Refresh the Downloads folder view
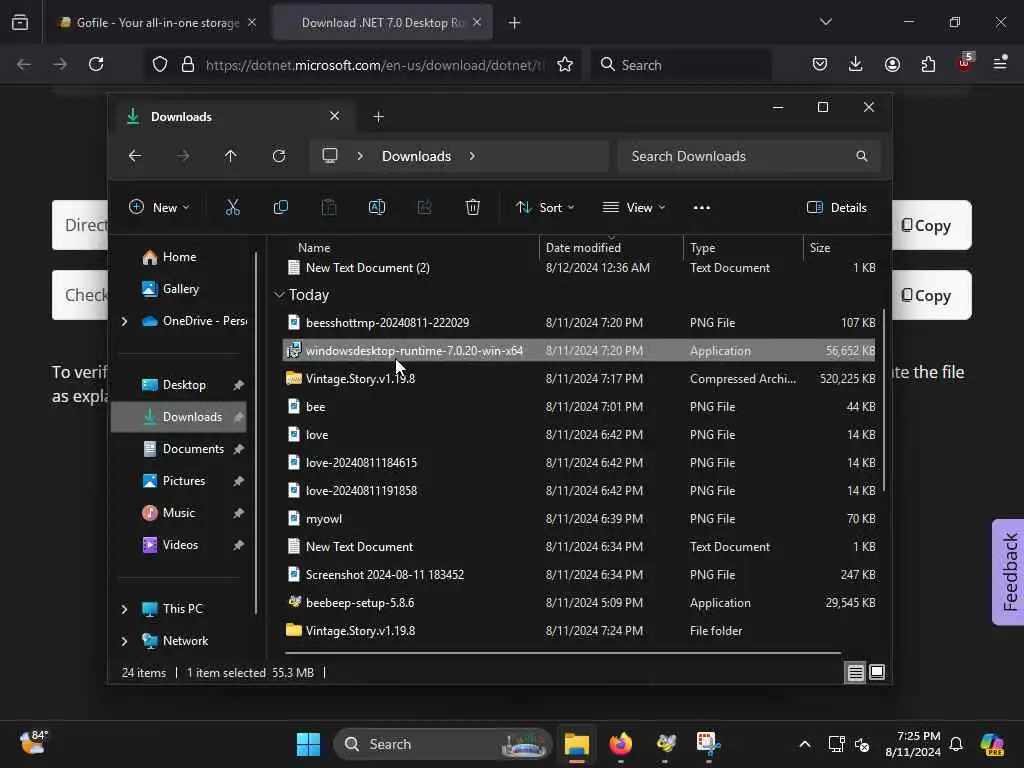The image size is (1024, 768). pyautogui.click(x=279, y=156)
